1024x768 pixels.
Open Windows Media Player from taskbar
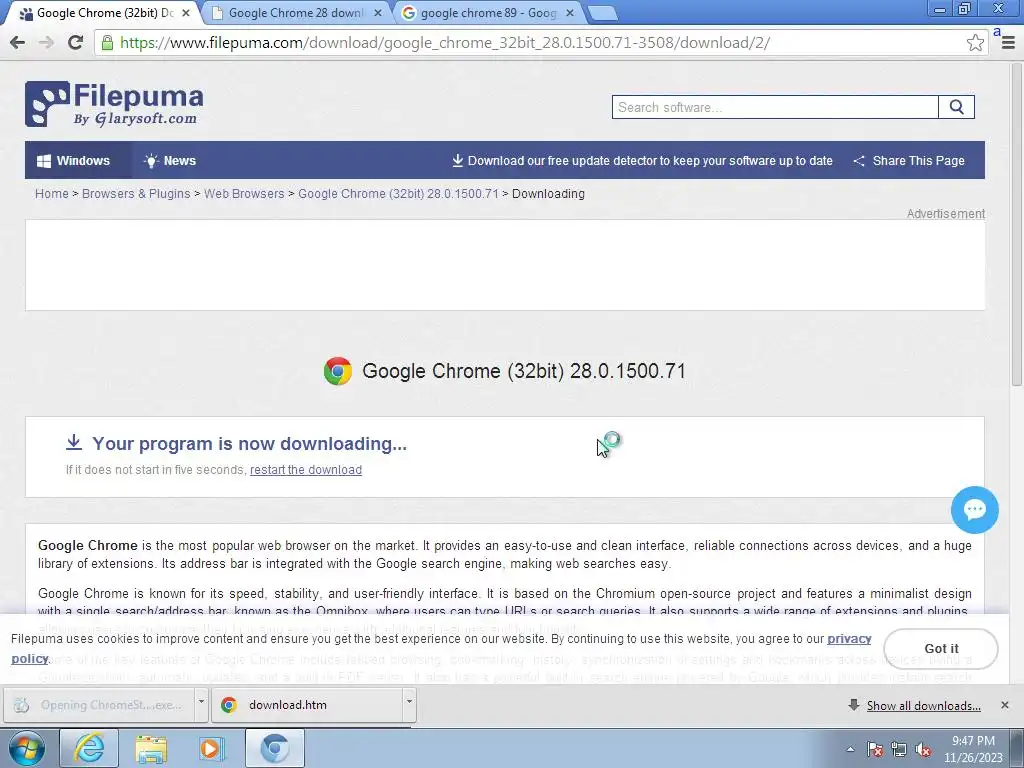click(212, 748)
